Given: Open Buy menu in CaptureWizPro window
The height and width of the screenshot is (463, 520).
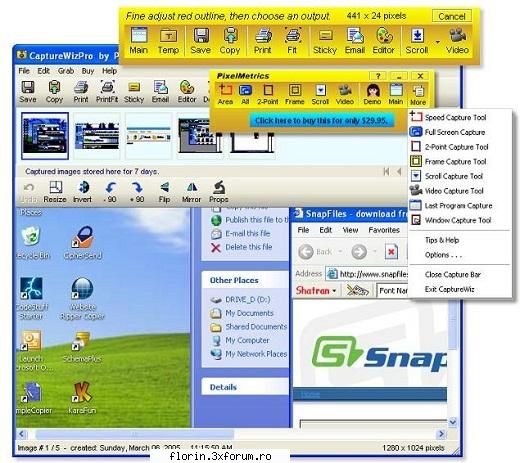Looking at the screenshot, I should tap(88, 71).
